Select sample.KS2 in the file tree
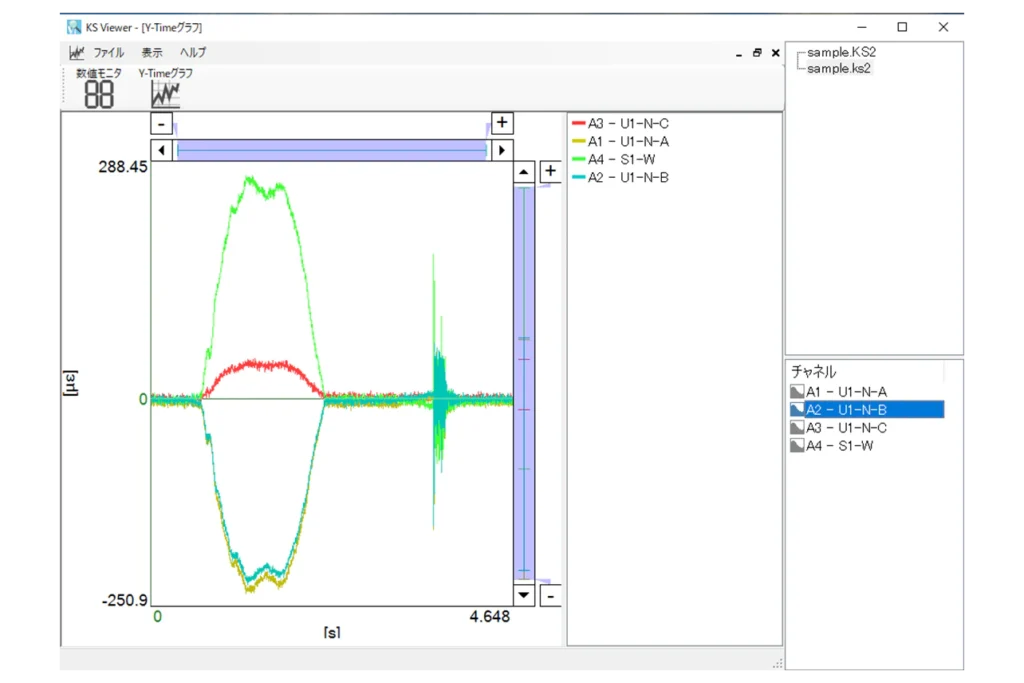This screenshot has width=1024, height=683. (841, 52)
